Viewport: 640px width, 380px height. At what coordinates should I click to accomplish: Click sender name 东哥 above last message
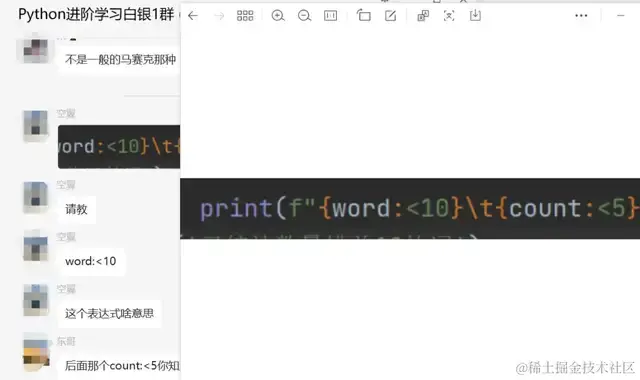click(x=66, y=342)
